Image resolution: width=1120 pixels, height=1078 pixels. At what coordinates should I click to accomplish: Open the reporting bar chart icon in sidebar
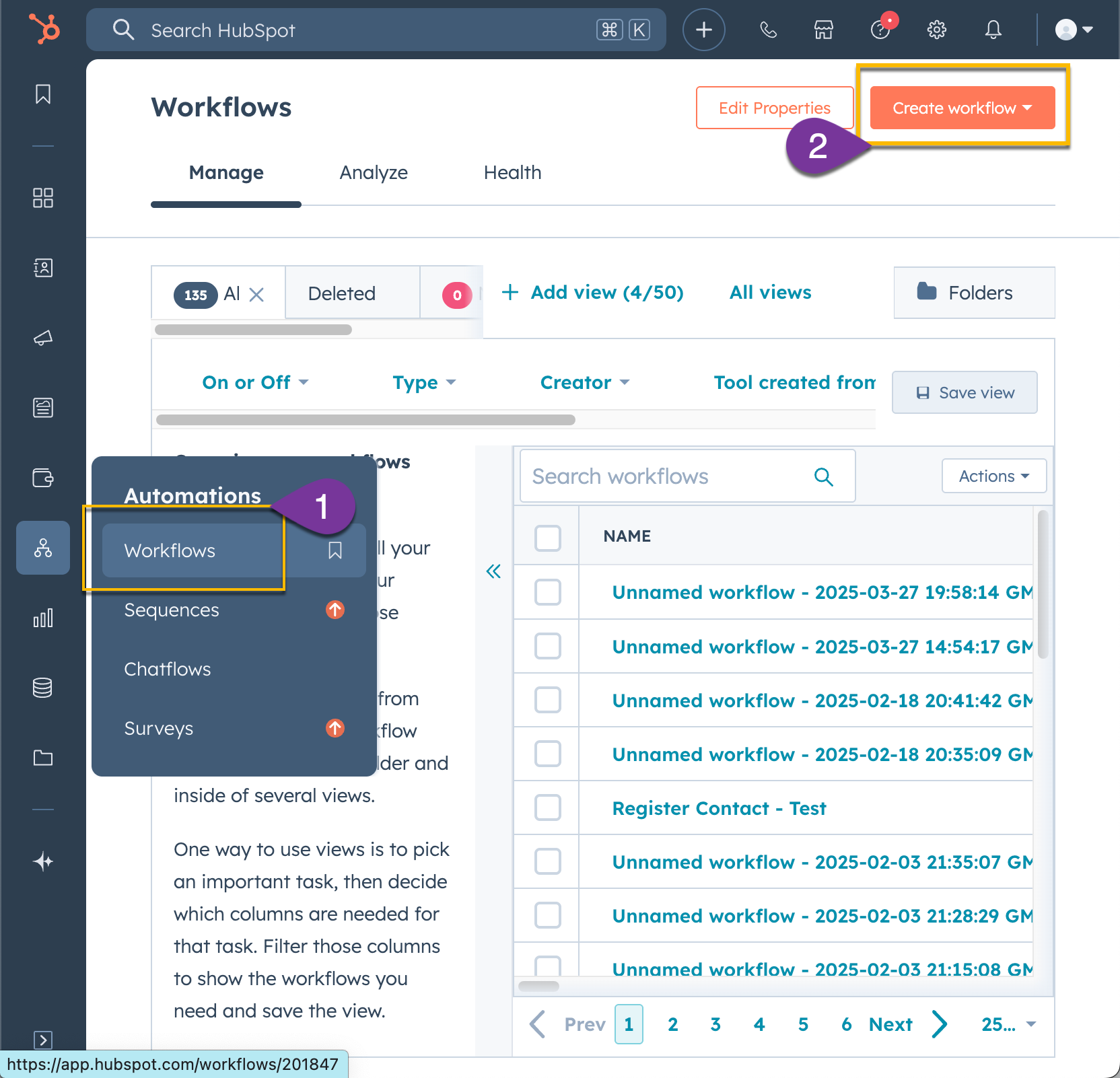pos(43,618)
